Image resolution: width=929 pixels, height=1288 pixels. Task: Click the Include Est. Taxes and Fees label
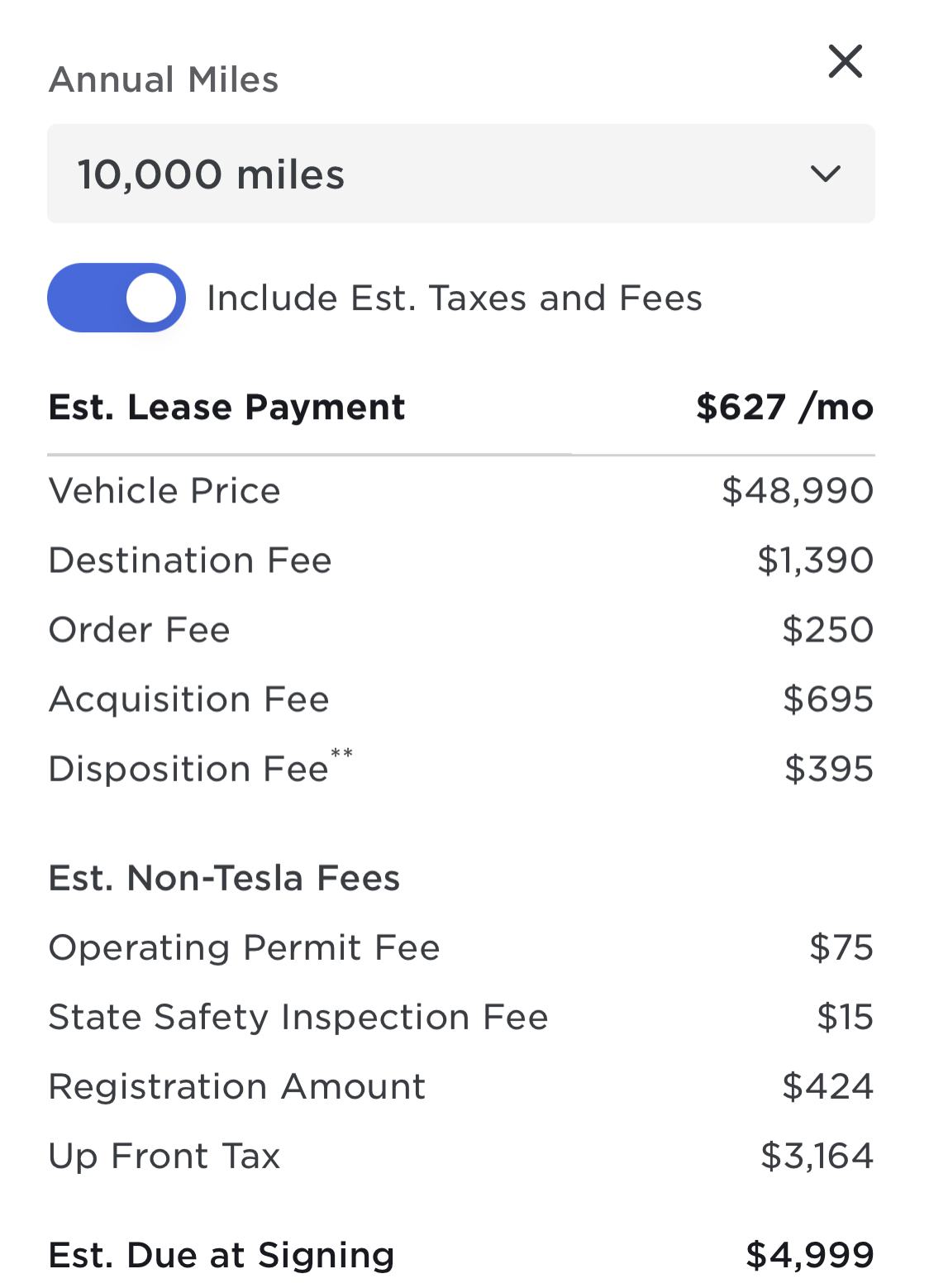455,298
